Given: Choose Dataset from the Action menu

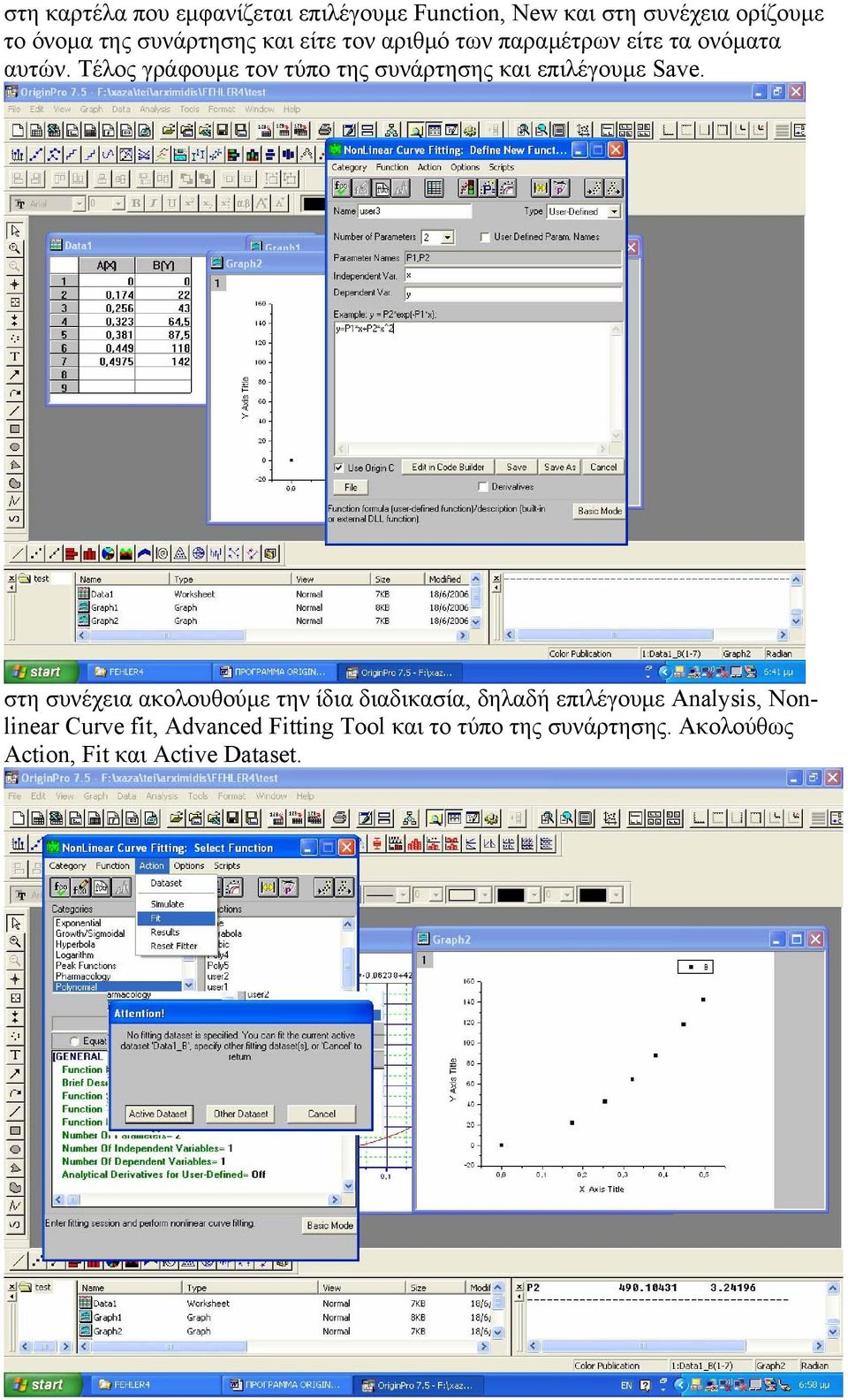Looking at the screenshot, I should (177, 883).
